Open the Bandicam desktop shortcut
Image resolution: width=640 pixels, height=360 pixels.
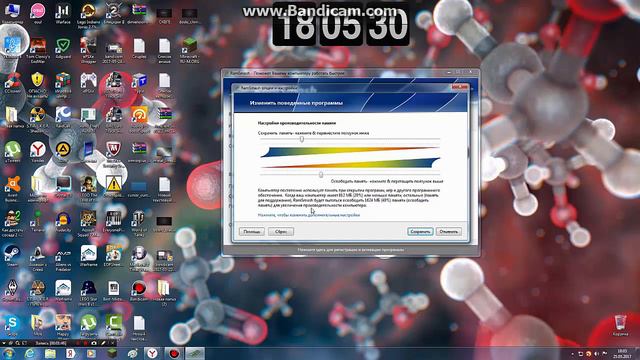[138, 291]
